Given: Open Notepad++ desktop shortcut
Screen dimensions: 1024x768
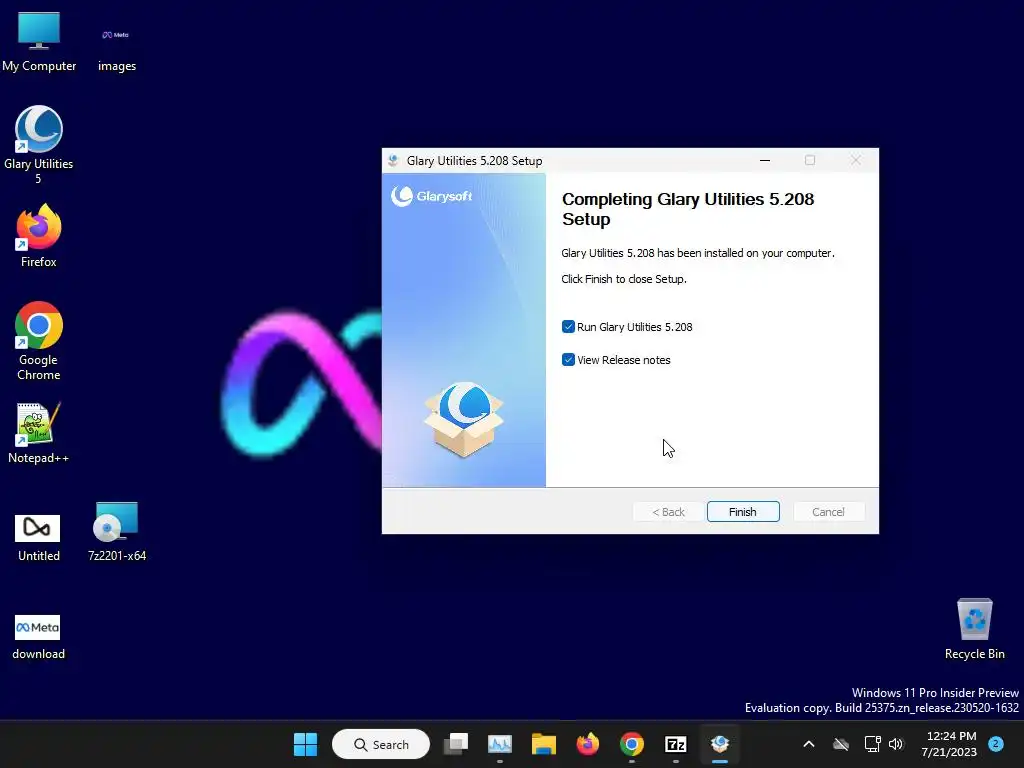Looking at the screenshot, I should coord(39,432).
